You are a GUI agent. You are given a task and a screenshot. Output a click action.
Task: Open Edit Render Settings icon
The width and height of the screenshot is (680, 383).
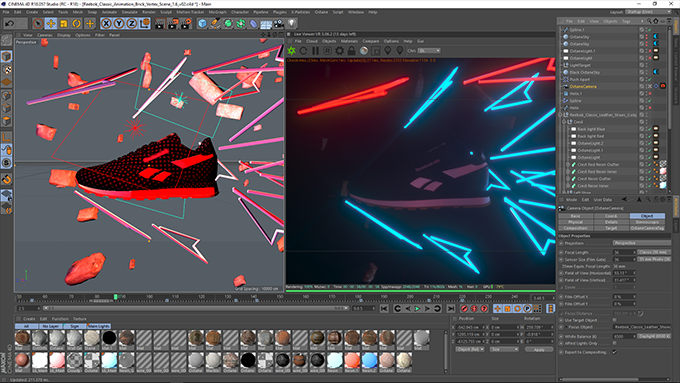(x=186, y=23)
